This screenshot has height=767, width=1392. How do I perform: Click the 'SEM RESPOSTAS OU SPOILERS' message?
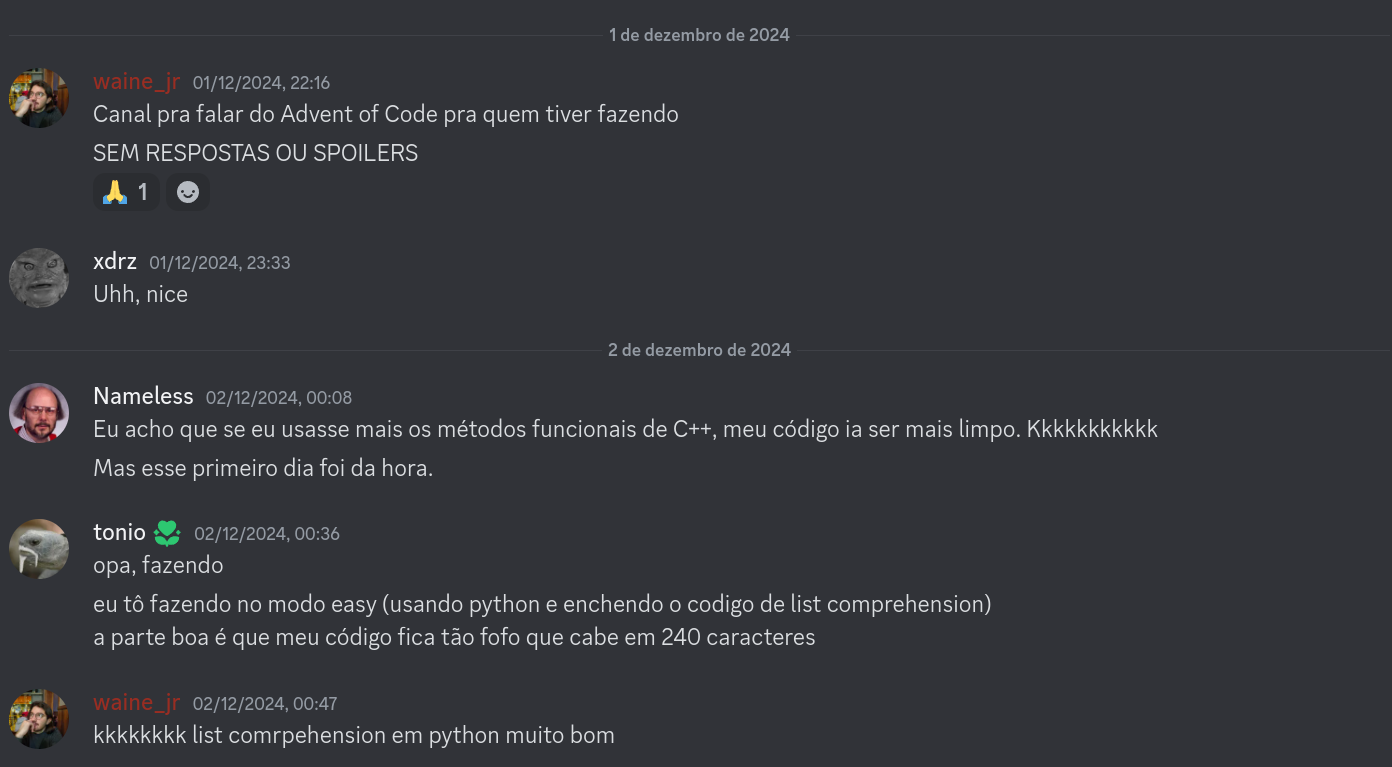[255, 153]
